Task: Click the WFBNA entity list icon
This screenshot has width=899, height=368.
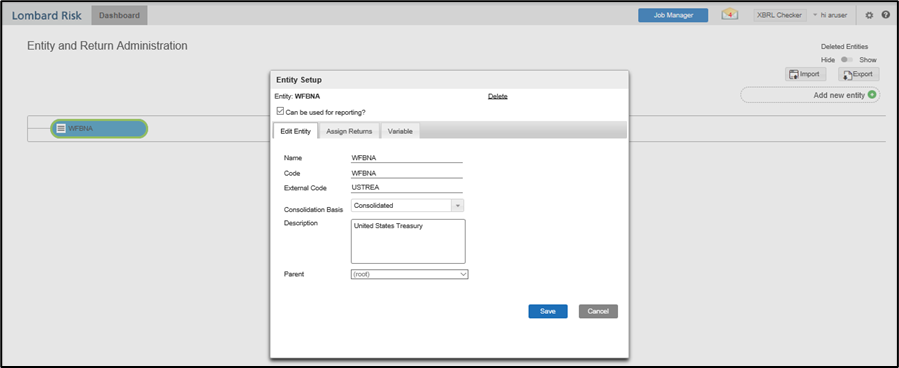Action: tap(61, 128)
